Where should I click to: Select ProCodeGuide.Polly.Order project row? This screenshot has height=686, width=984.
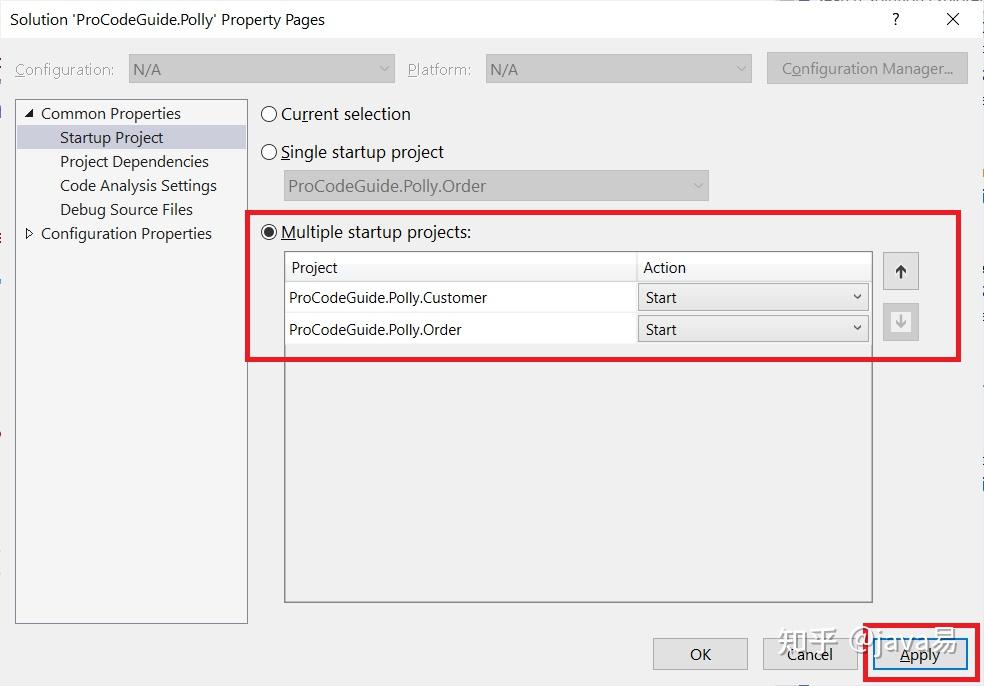[461, 329]
